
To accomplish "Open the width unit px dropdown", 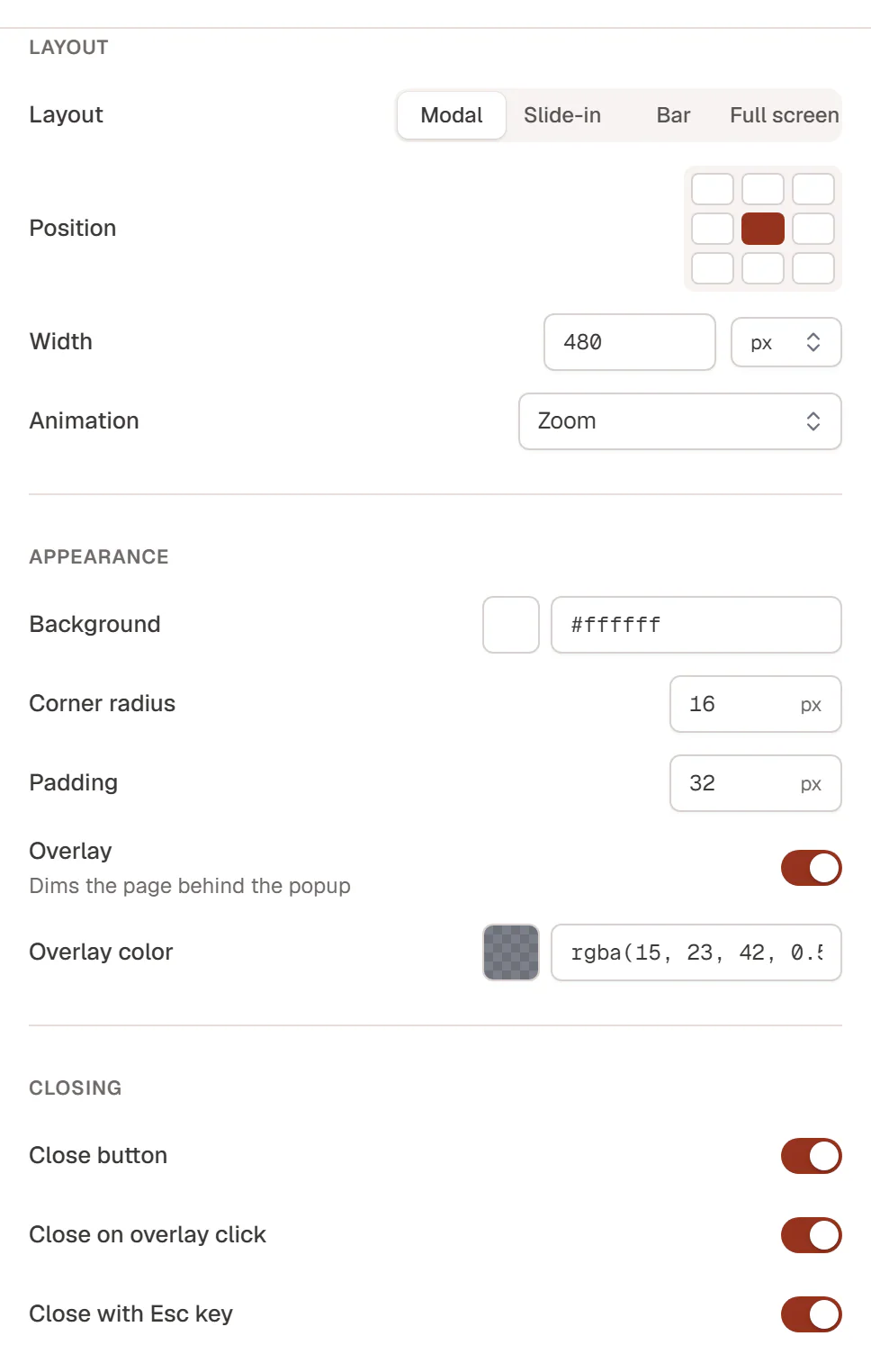I will pos(786,342).
